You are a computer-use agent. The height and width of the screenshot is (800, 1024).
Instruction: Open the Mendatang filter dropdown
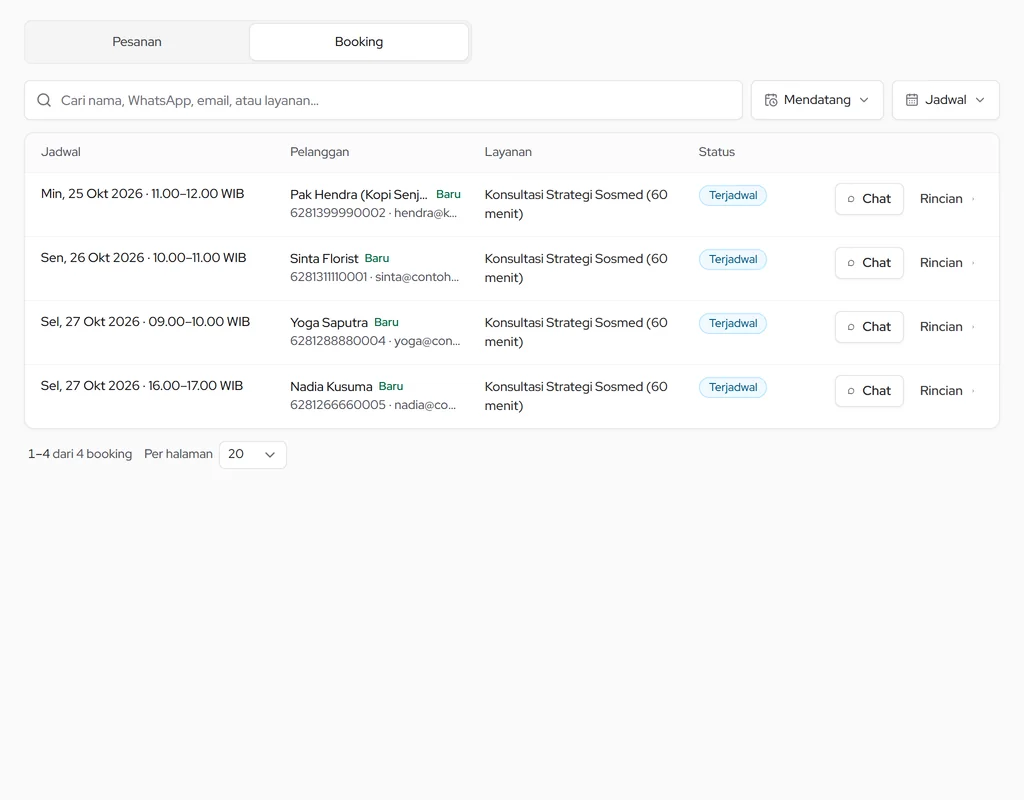pos(817,100)
